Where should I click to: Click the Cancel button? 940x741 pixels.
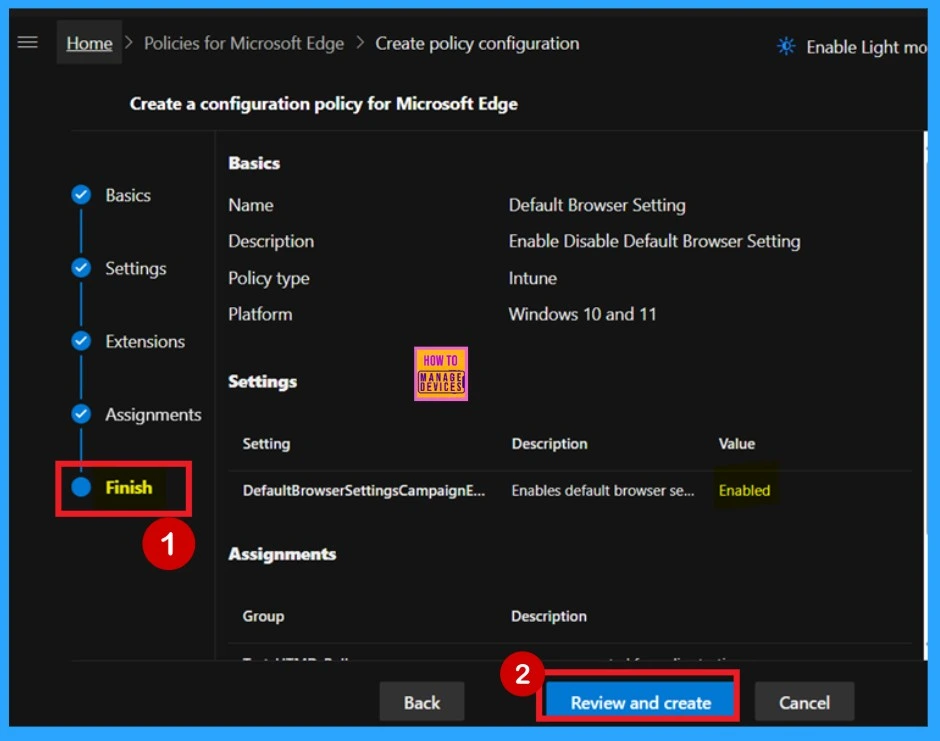804,701
